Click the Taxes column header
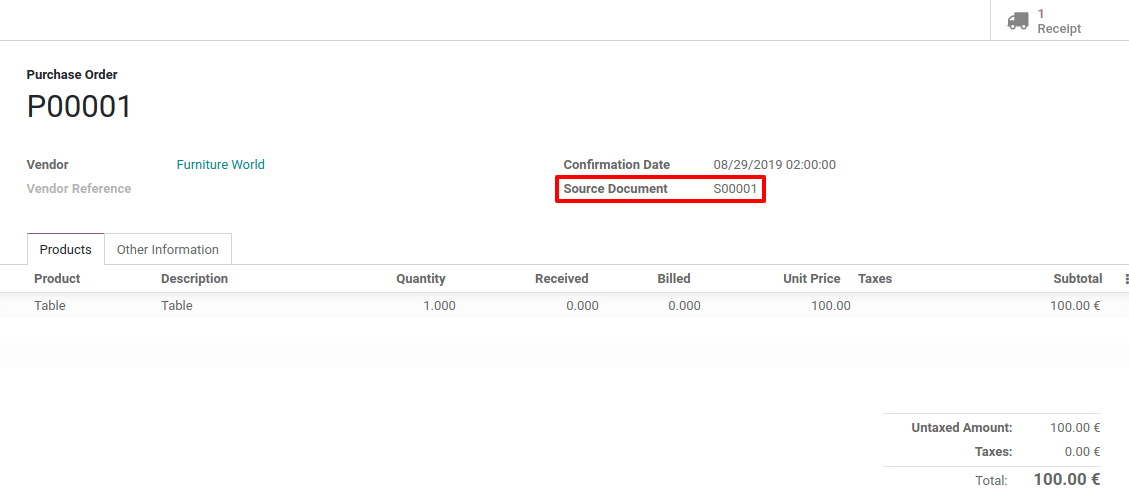Image resolution: width=1129 pixels, height=492 pixels. 874,279
